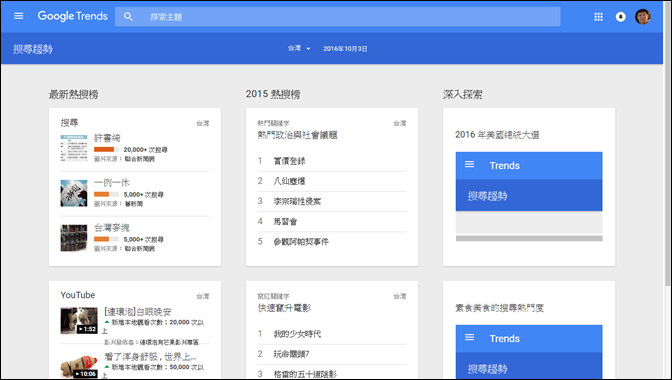672x380 pixels.
Task: Open 素食美食的搜尋熱門度 story
Action: click(x=499, y=308)
